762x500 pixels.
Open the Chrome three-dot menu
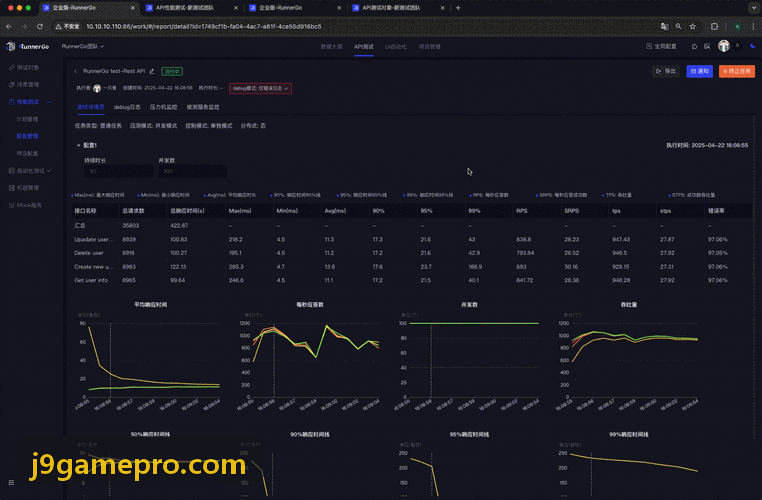[x=753, y=27]
